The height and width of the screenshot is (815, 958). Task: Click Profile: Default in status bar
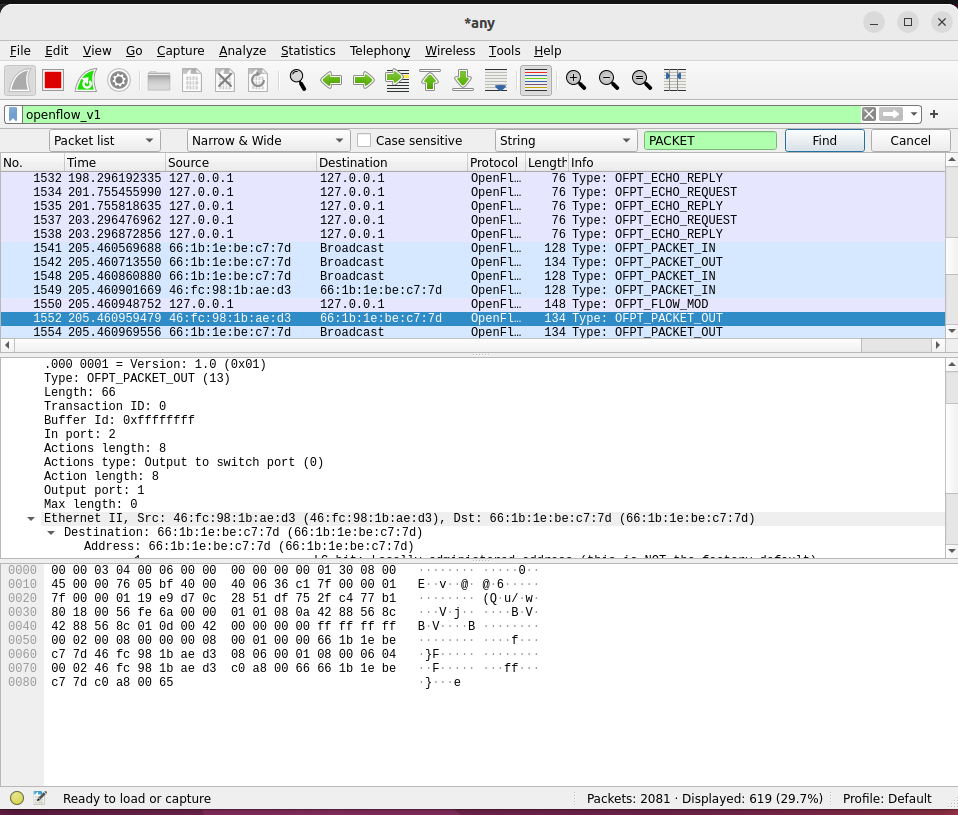(x=887, y=799)
